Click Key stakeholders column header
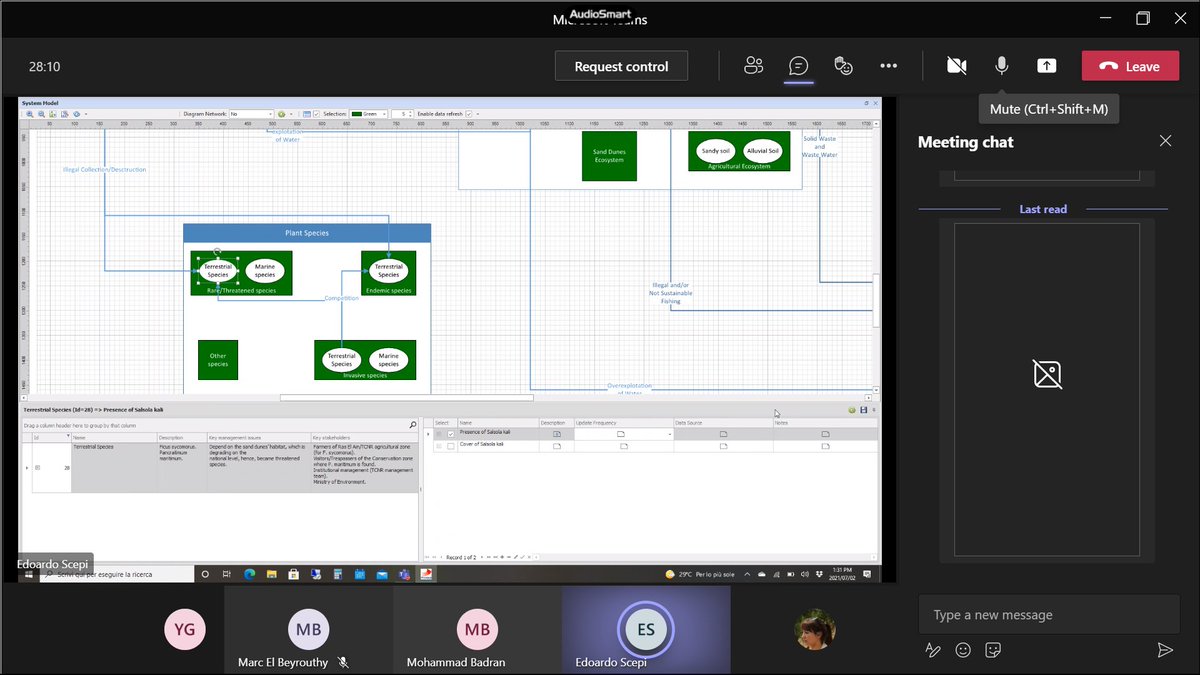This screenshot has width=1200, height=675. [x=364, y=437]
